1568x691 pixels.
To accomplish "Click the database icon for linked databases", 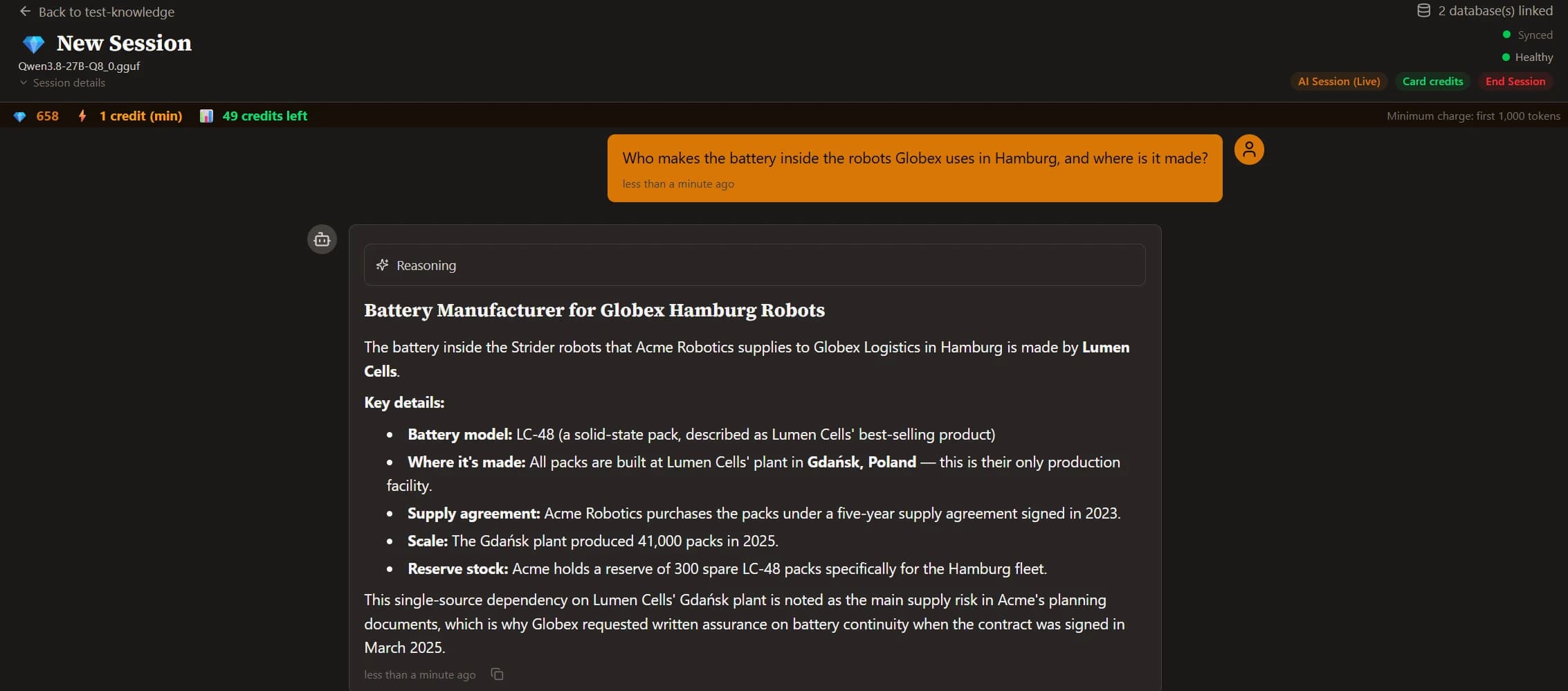I will tap(1423, 10).
